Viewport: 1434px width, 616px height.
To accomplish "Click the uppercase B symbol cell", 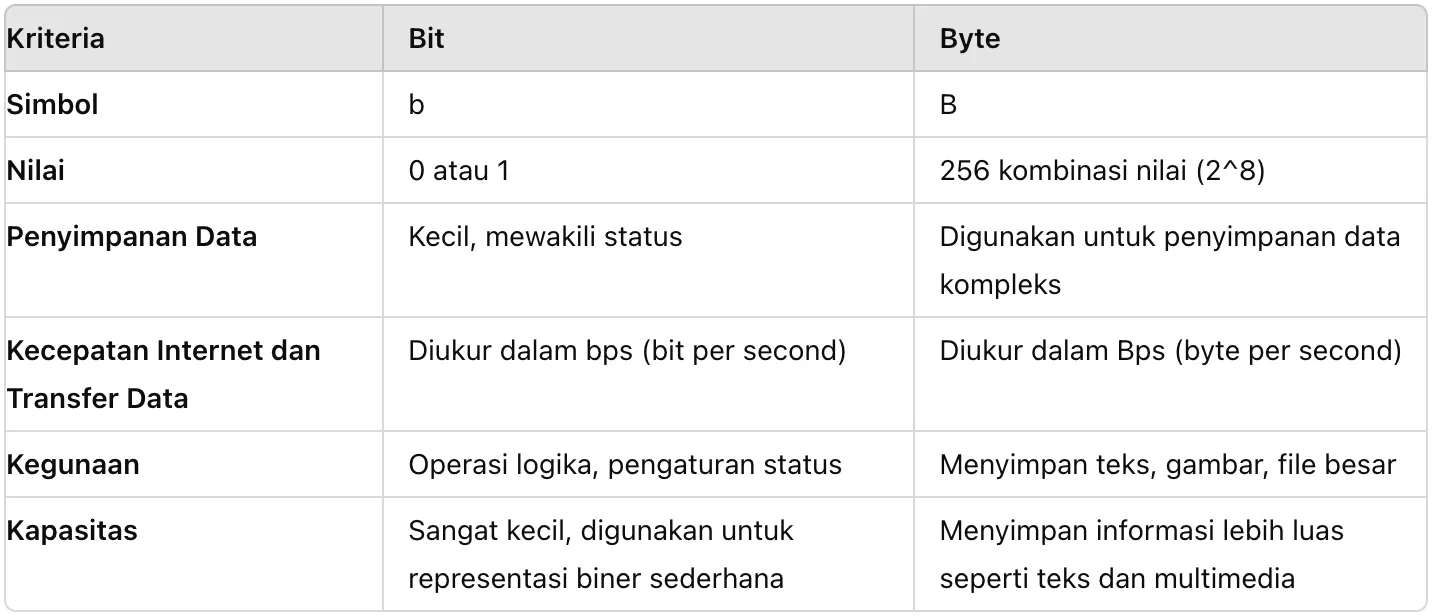I will [x=949, y=104].
